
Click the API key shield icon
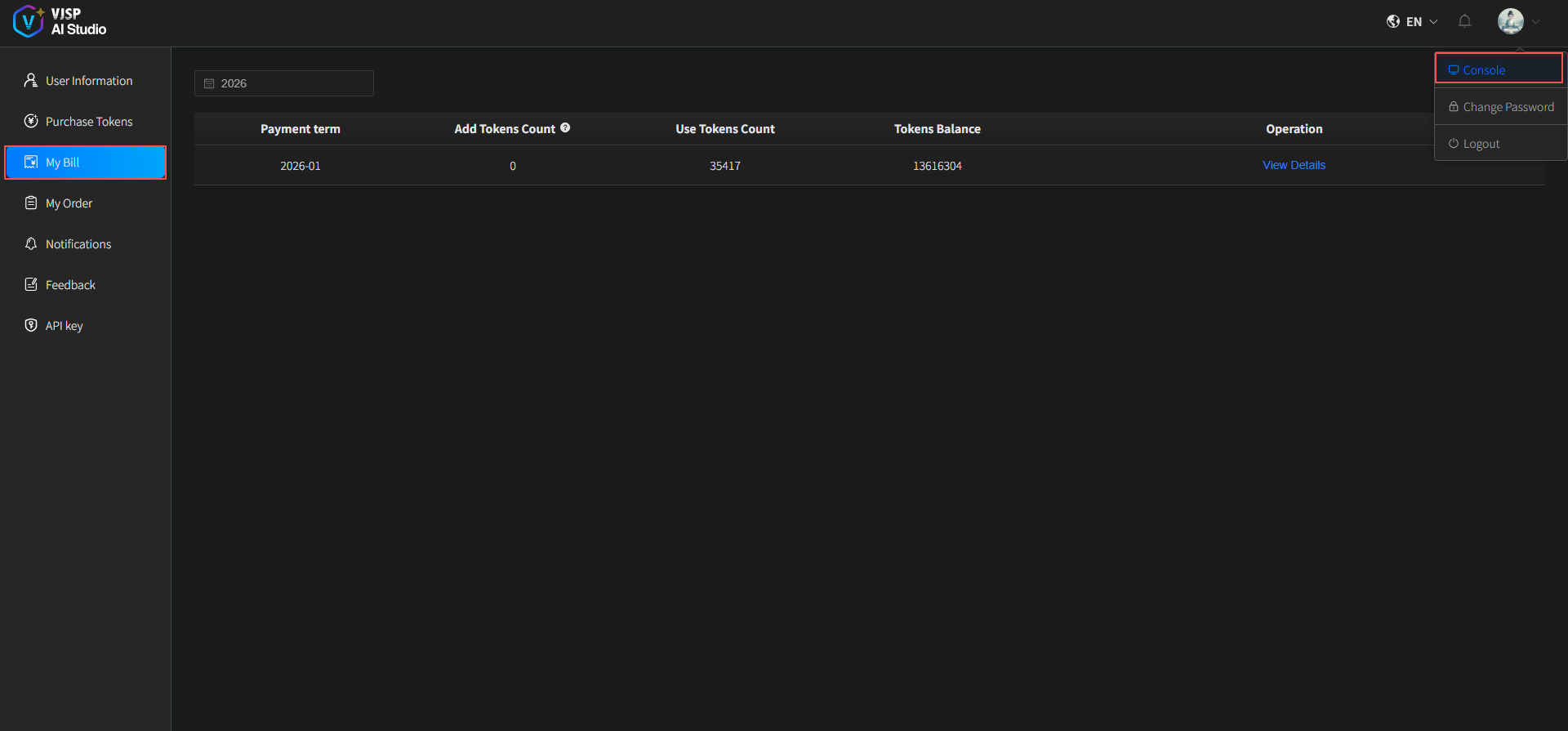[31, 325]
